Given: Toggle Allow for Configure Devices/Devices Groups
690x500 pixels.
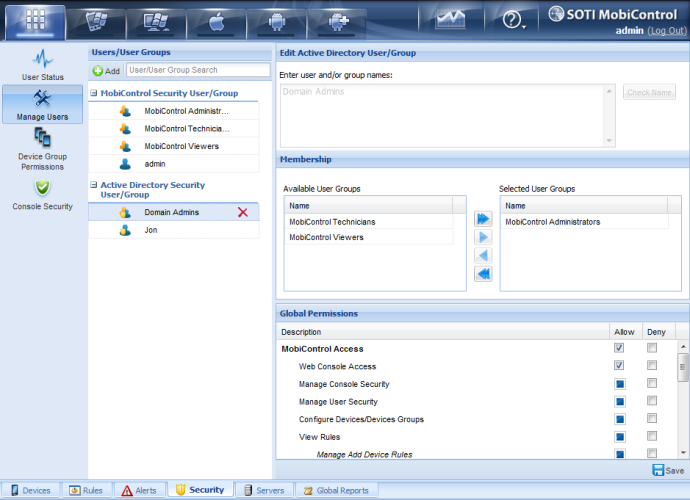Looking at the screenshot, I should tap(620, 419).
